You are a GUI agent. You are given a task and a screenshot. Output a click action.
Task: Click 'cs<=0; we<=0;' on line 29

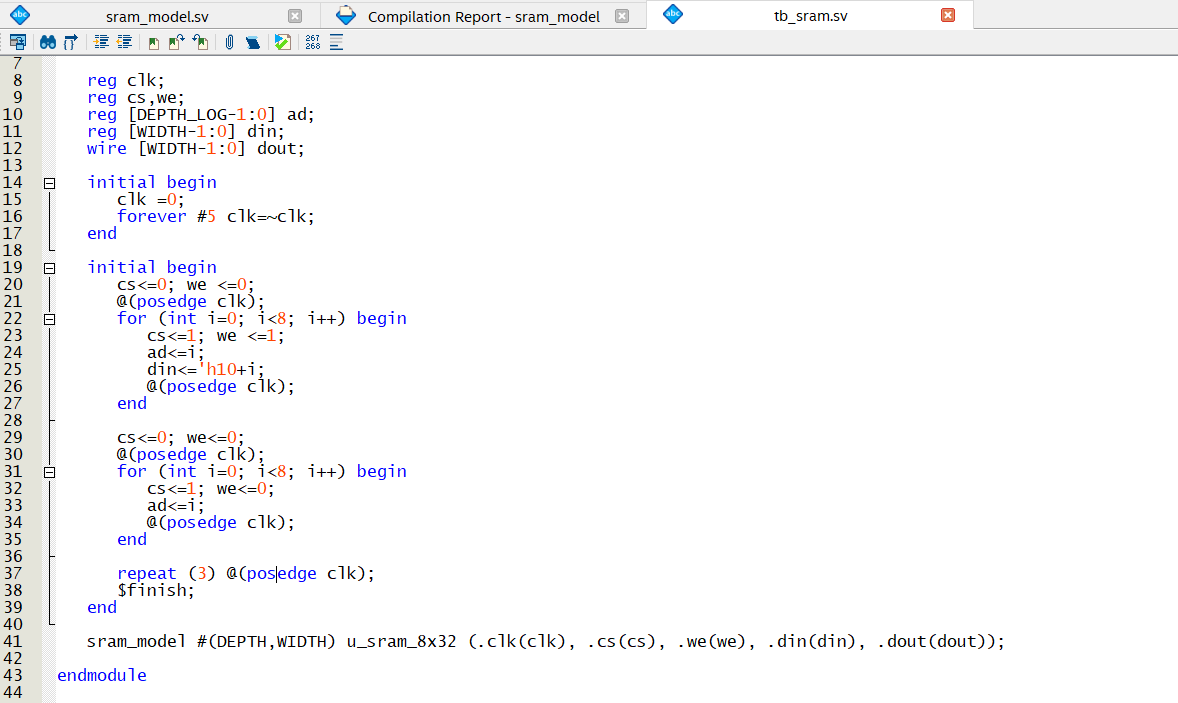(x=180, y=437)
